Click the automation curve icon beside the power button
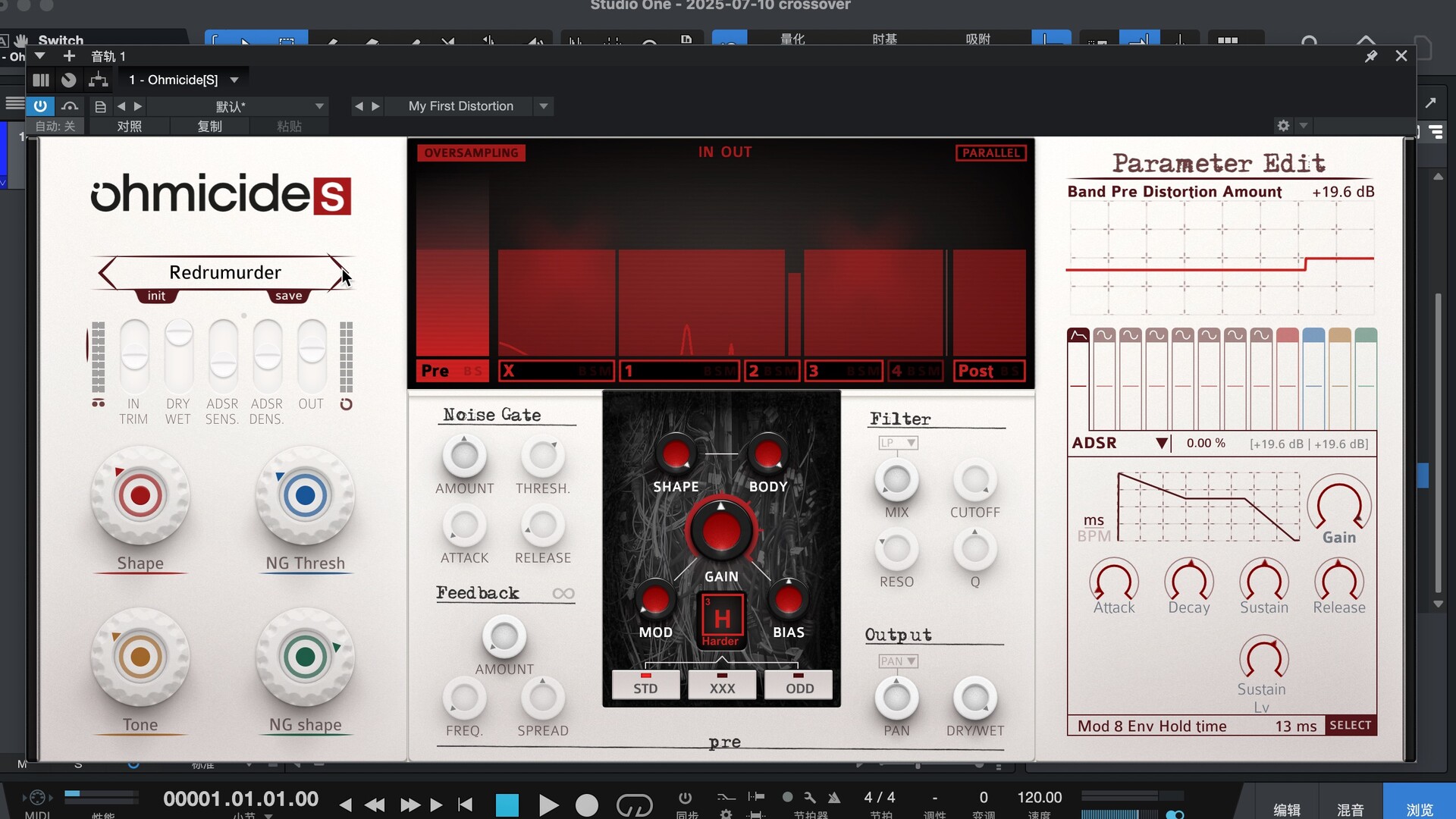This screenshot has width=1456, height=819. [x=70, y=106]
